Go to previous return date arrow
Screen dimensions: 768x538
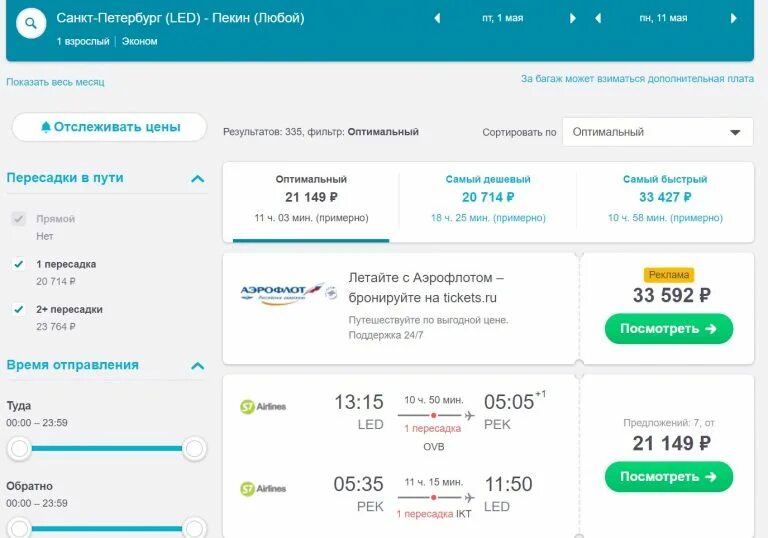pyautogui.click(x=598, y=18)
